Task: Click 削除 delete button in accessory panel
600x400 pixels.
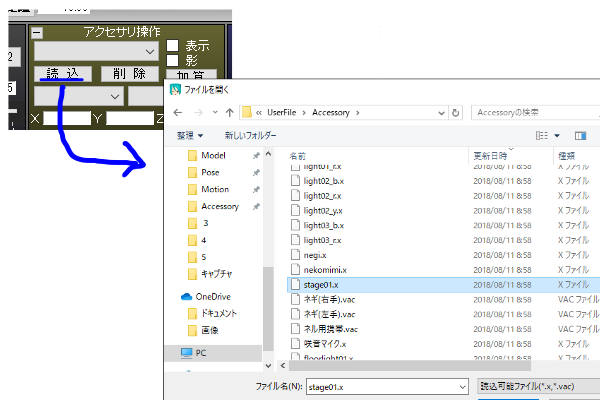Action: coord(129,73)
